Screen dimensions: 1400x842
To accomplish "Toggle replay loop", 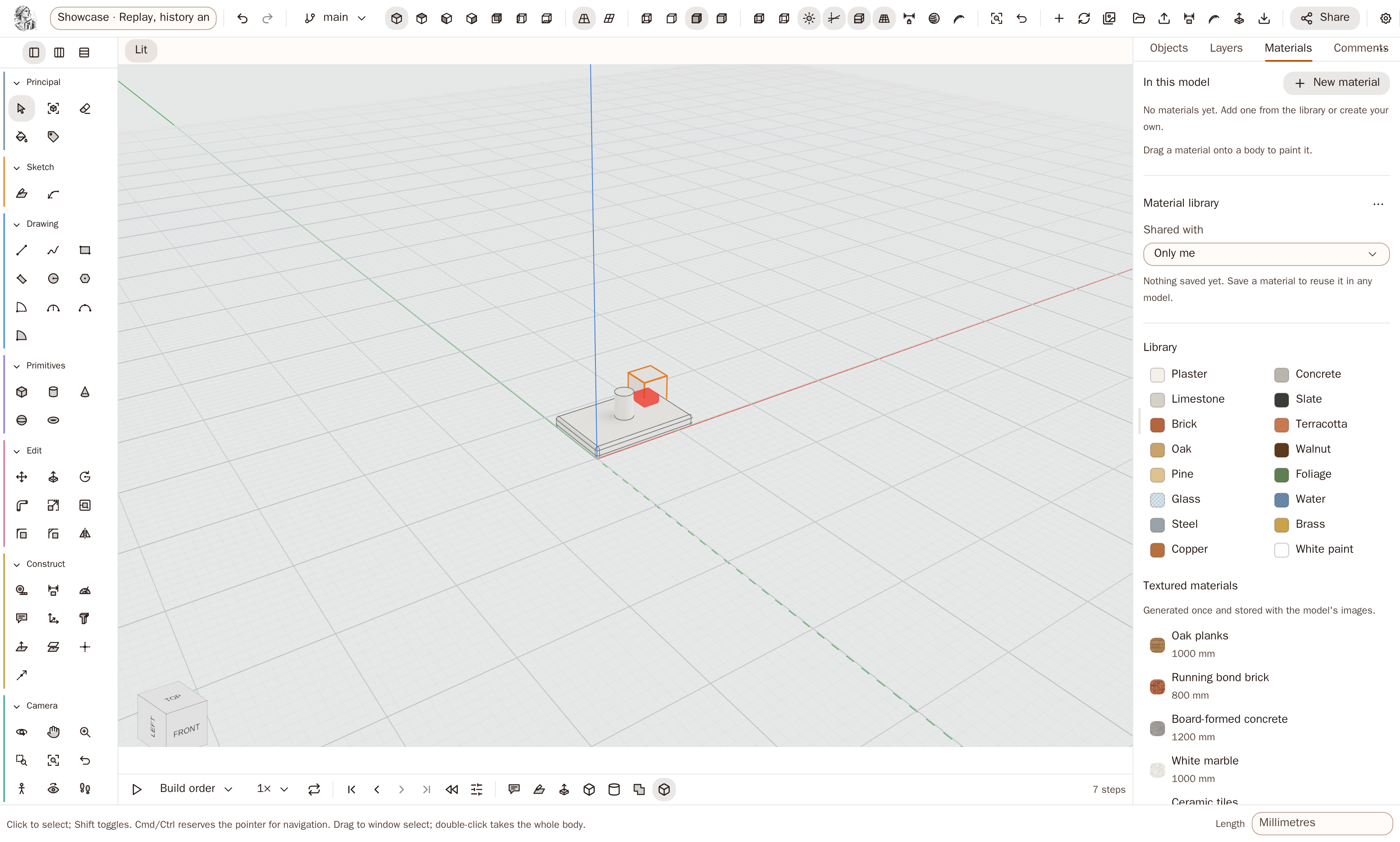I will 314,789.
